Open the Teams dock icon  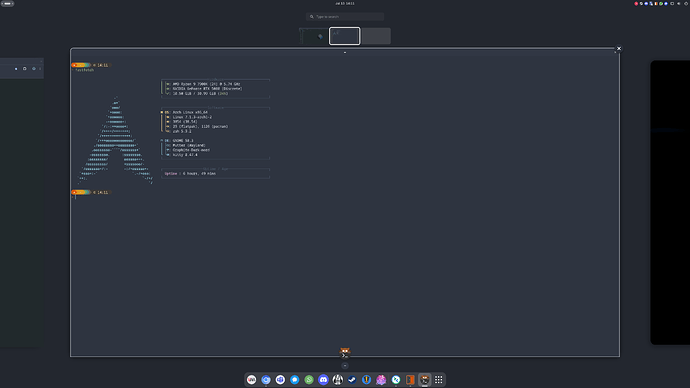(280, 380)
